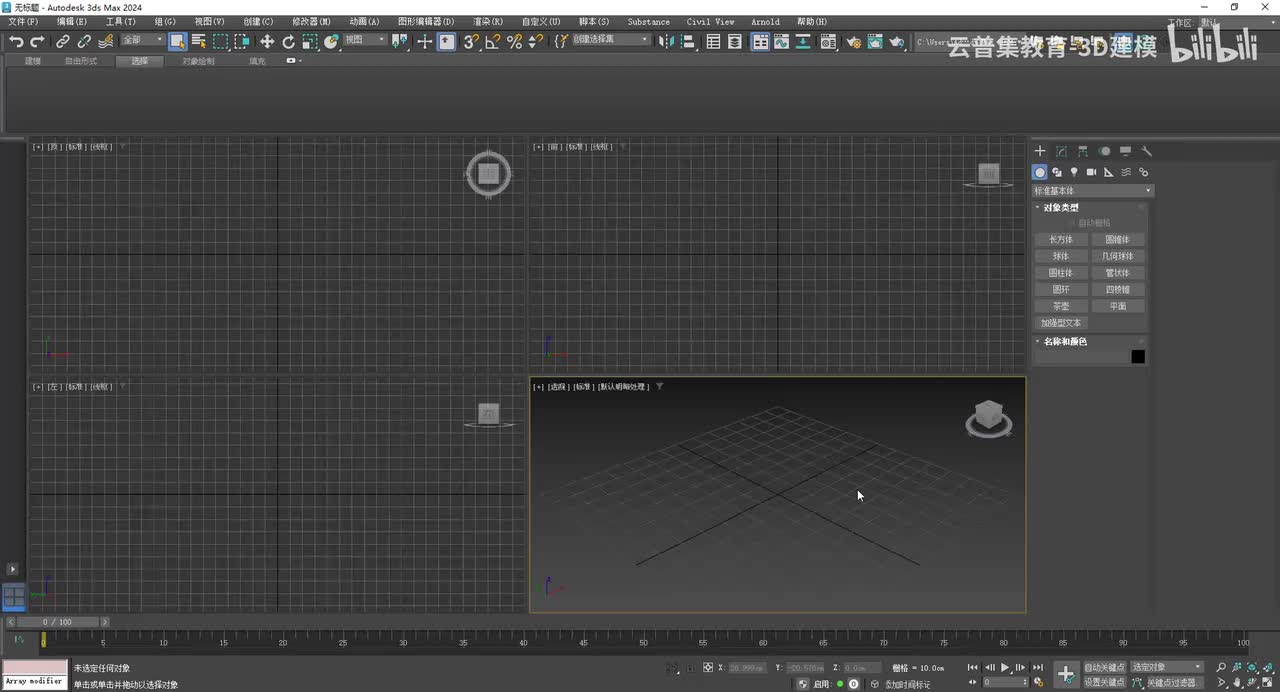Click the 长方体 box primitive button
1280x692 pixels.
coord(1060,240)
